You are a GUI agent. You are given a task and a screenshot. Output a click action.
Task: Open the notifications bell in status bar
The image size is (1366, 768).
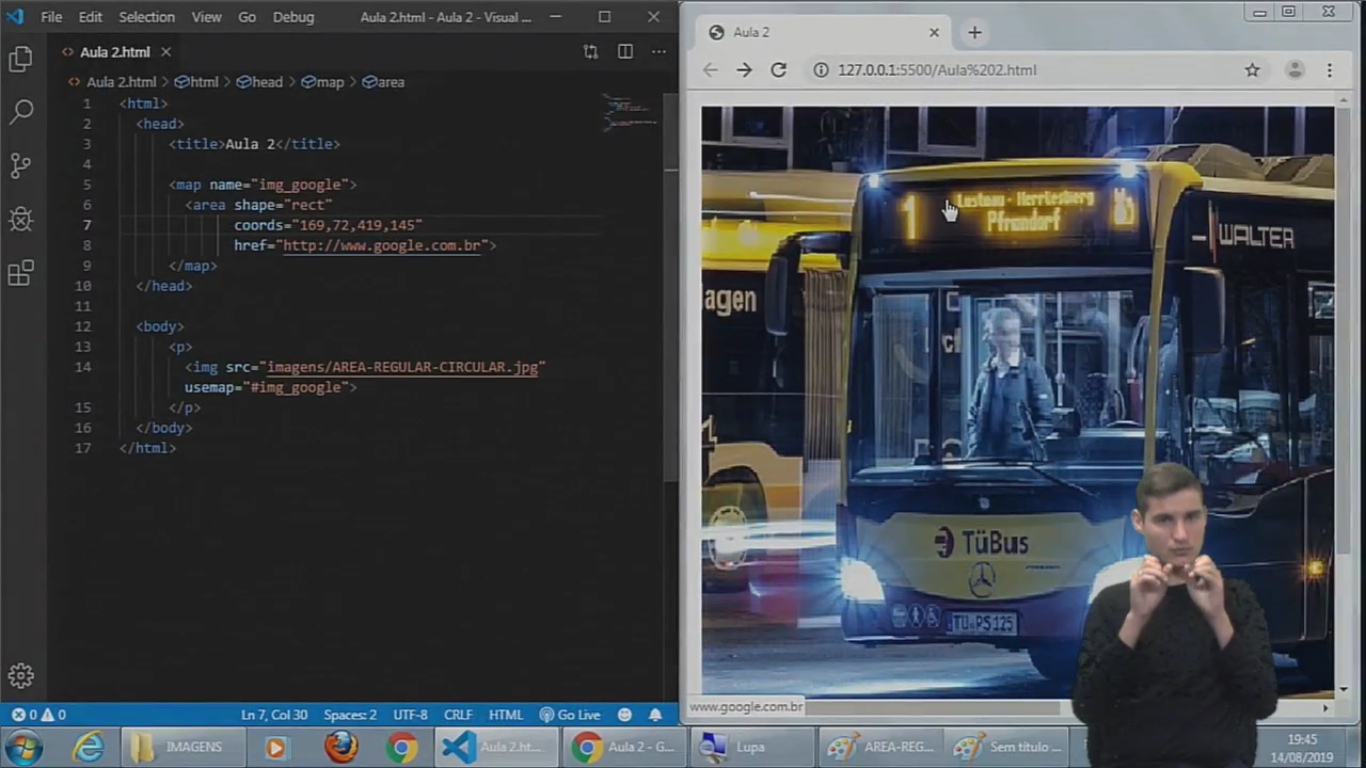[x=655, y=715]
